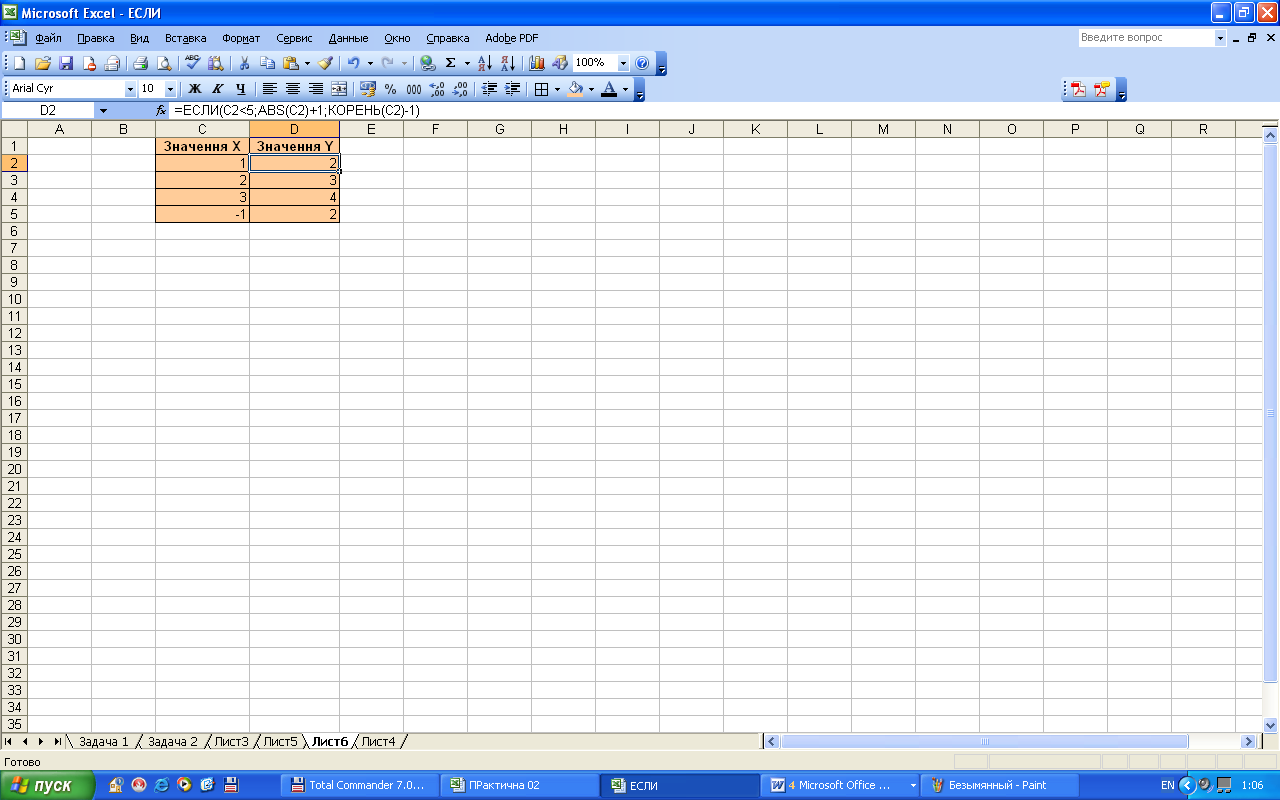Open Microsoft Excel Help question mark
The width and height of the screenshot is (1280, 800).
642,63
